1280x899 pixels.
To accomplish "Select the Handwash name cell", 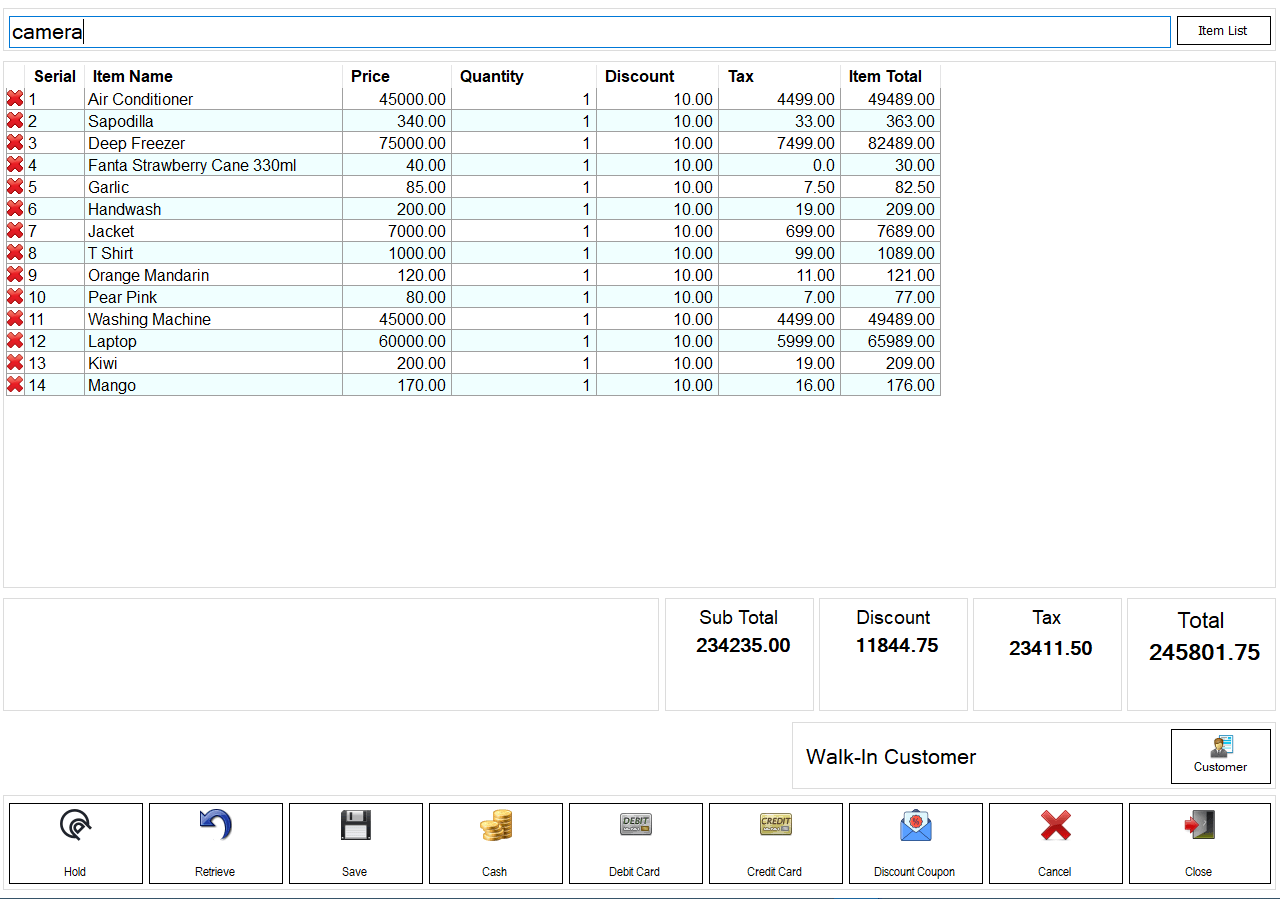I will tap(214, 209).
